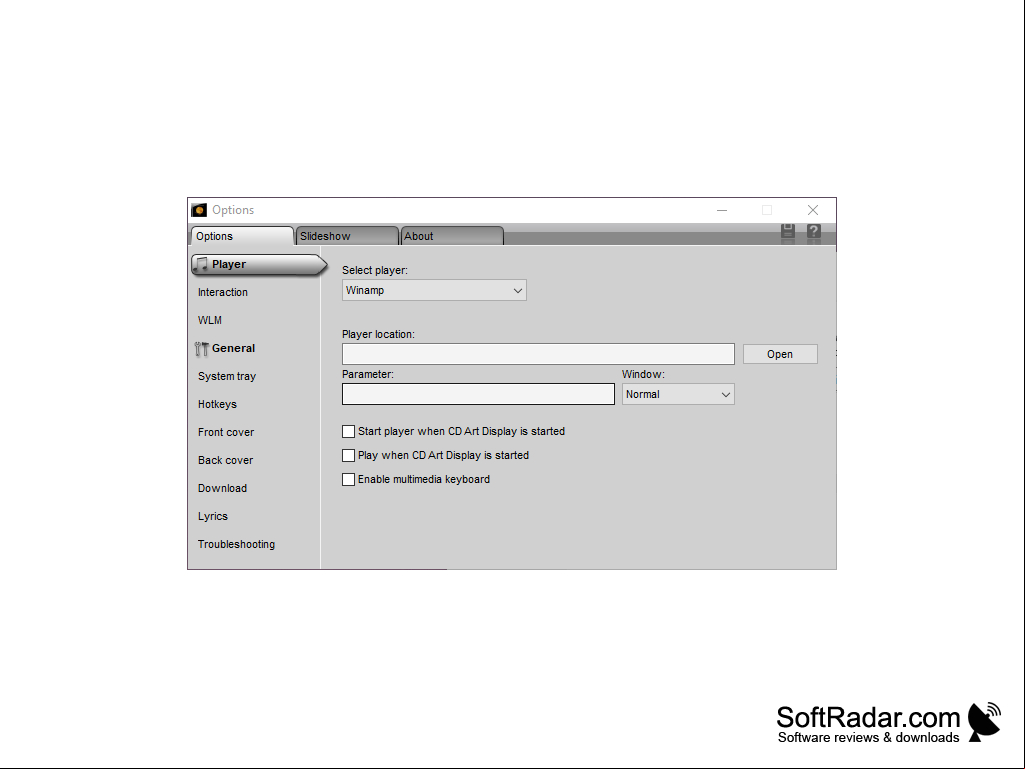The width and height of the screenshot is (1025, 769).
Task: Open the Select player dropdown showing Winamp
Action: (x=434, y=290)
